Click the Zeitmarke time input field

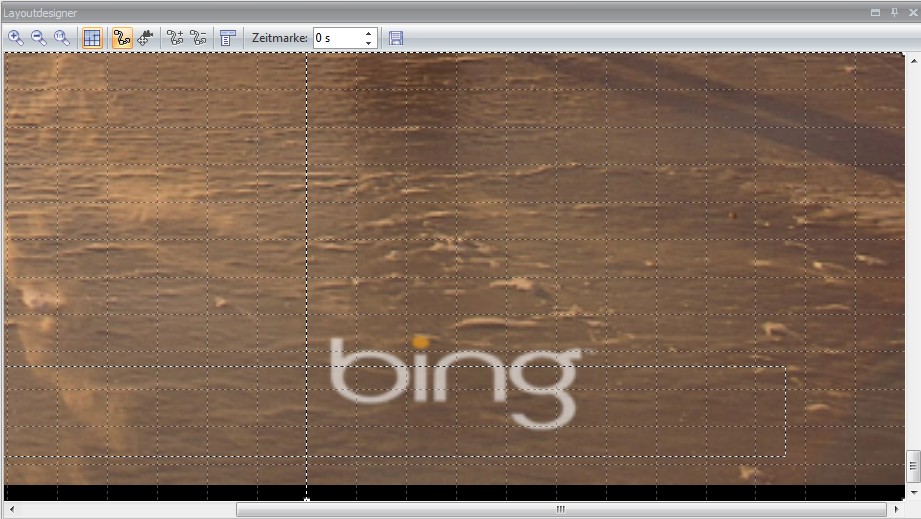tap(337, 38)
